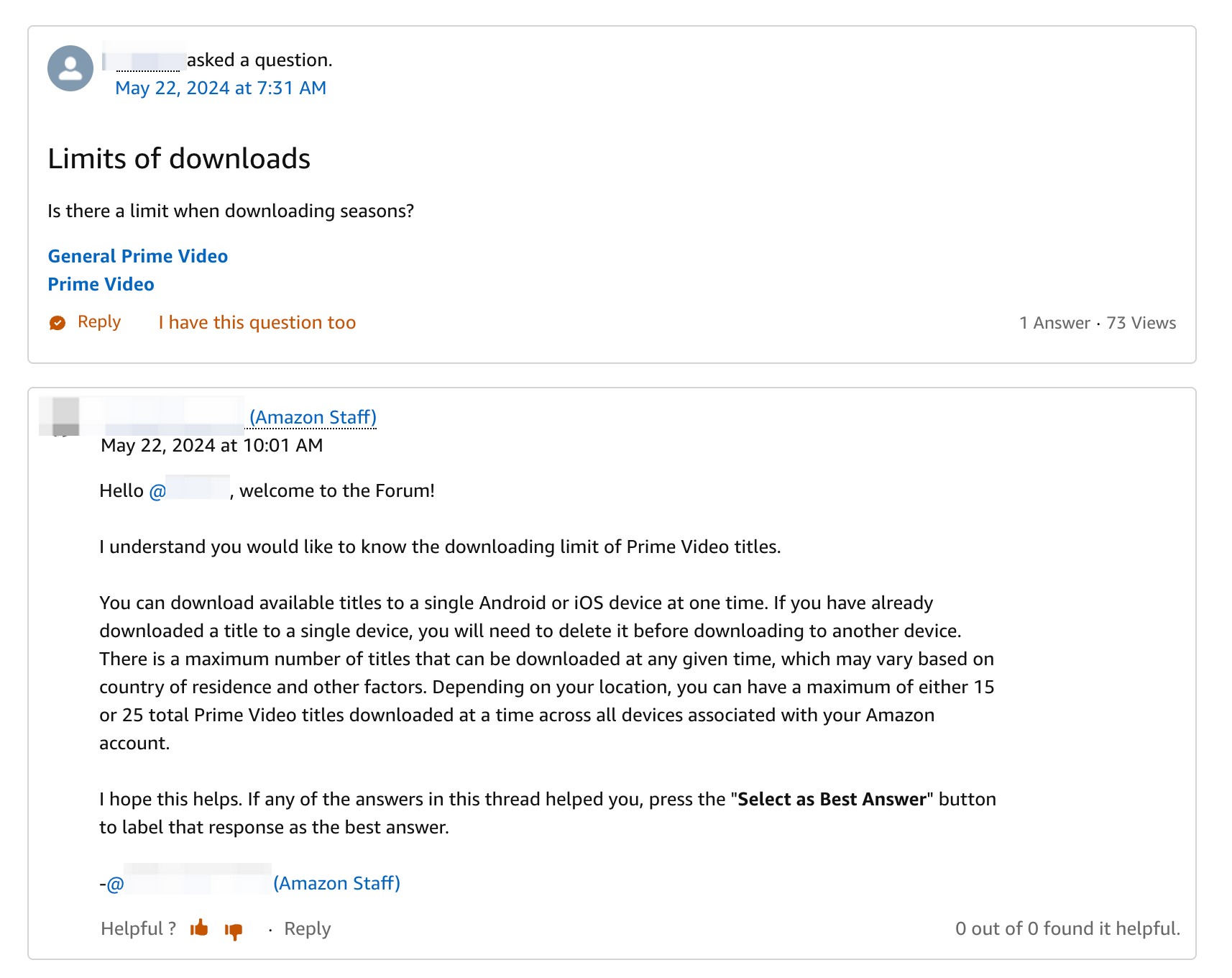Viewport: 1232px width, 978px height.
Task: Click the 'Limits of downloads' question title
Action: [x=179, y=158]
